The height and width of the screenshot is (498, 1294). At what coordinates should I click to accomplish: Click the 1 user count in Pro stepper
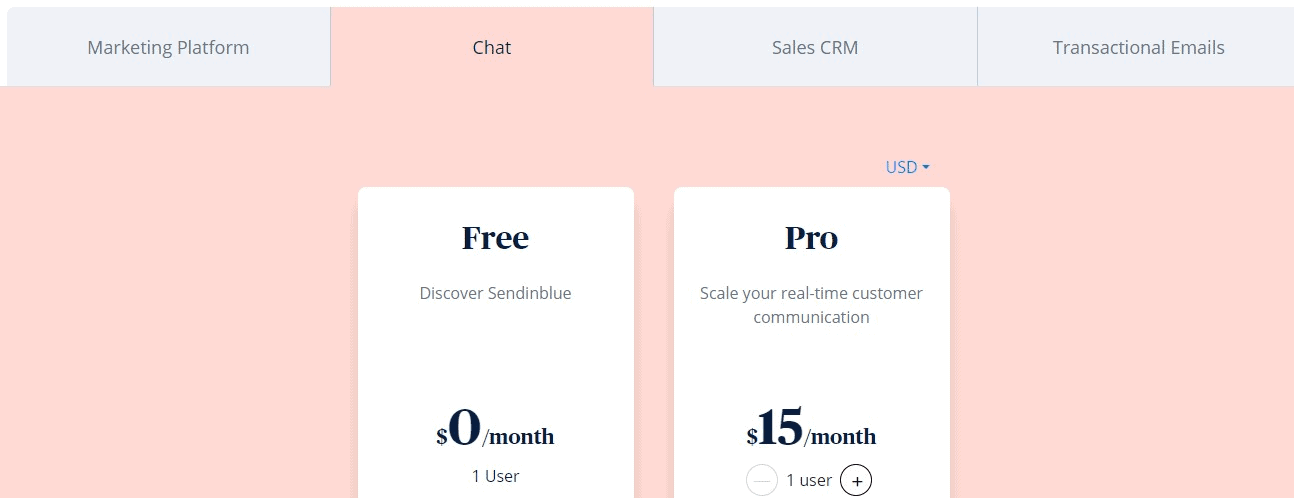pos(809,480)
